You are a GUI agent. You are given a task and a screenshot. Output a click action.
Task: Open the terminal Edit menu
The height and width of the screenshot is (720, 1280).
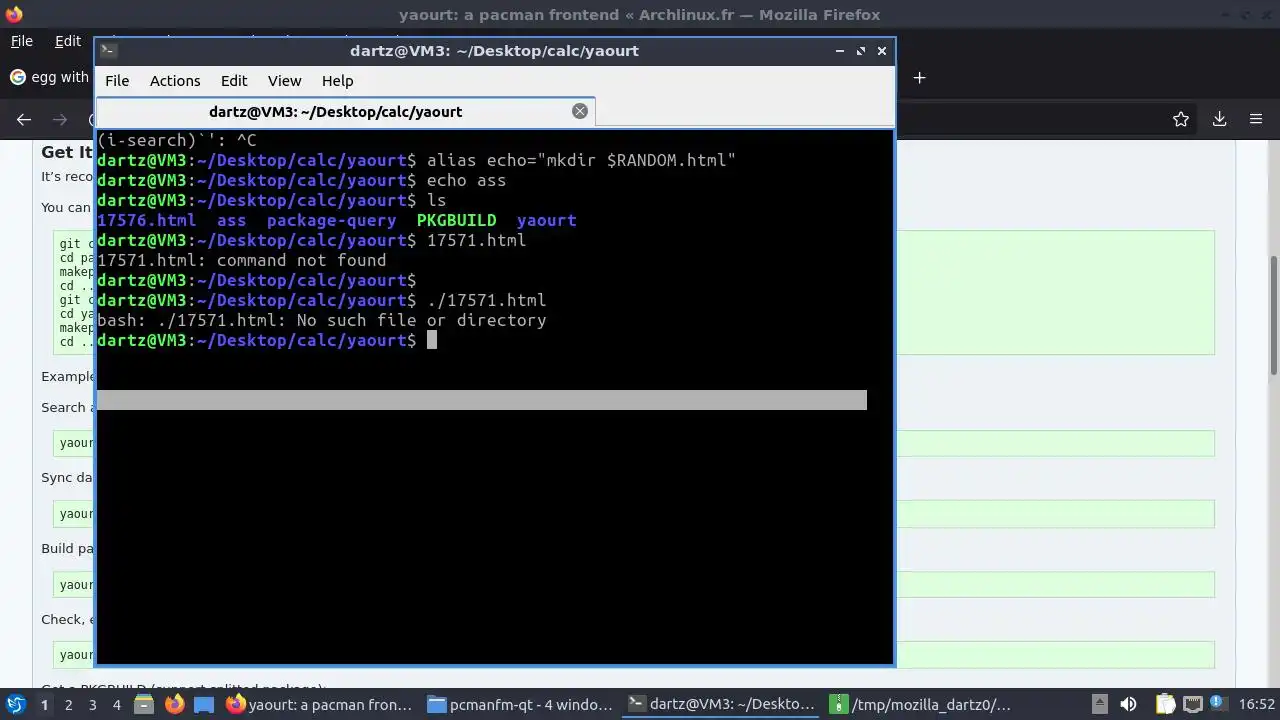click(234, 81)
